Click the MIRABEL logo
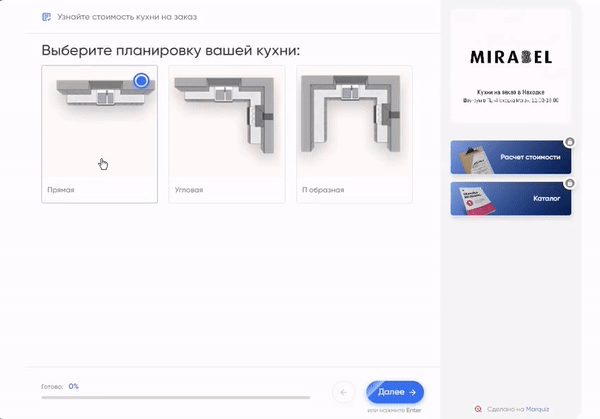600x419 pixels. pos(511,57)
